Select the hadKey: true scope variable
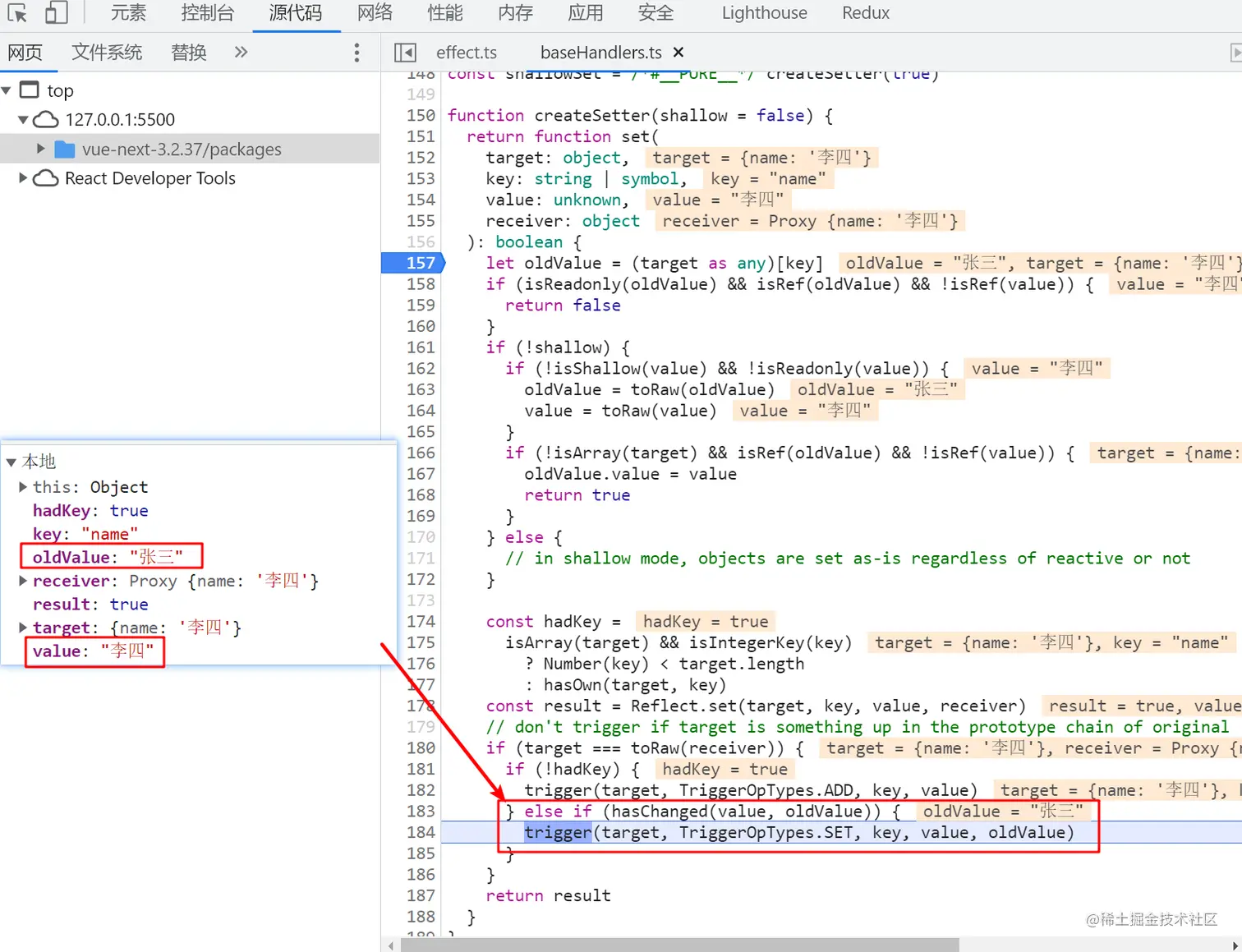Screen dimensions: 1242x952 [90, 511]
